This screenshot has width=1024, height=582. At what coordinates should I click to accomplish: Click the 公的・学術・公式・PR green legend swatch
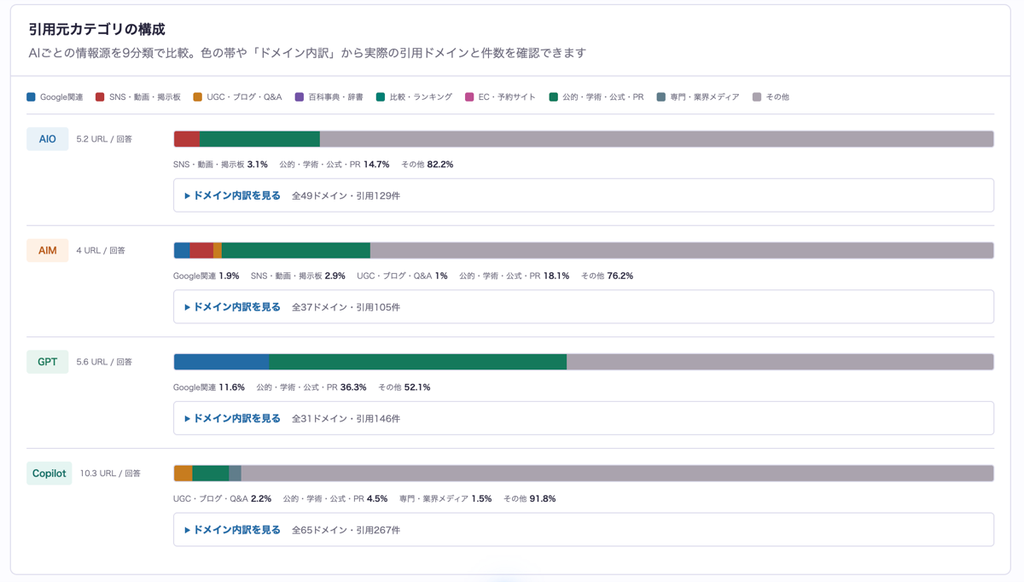pos(553,97)
